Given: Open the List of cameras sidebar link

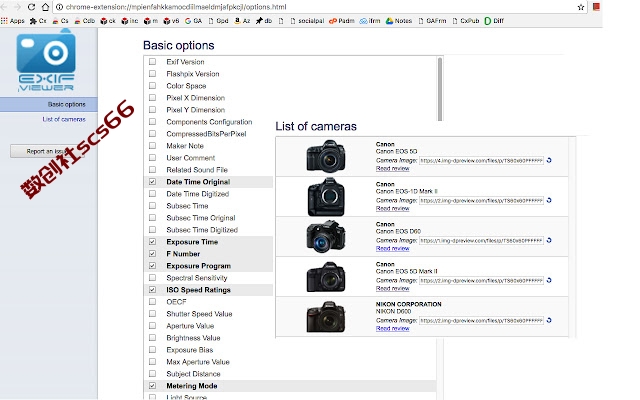Looking at the screenshot, I should pyautogui.click(x=64, y=119).
